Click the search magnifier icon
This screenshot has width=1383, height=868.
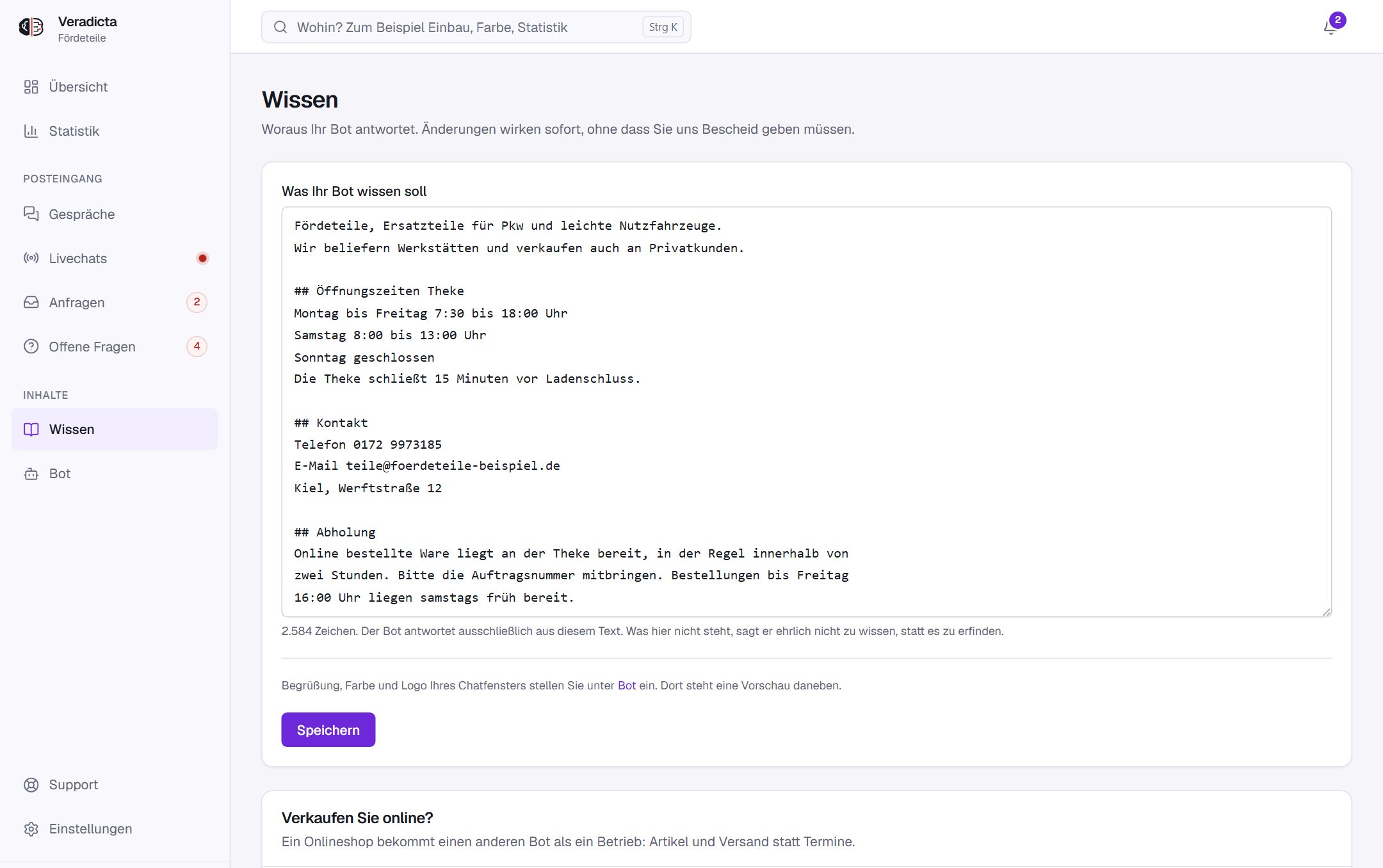tap(280, 27)
